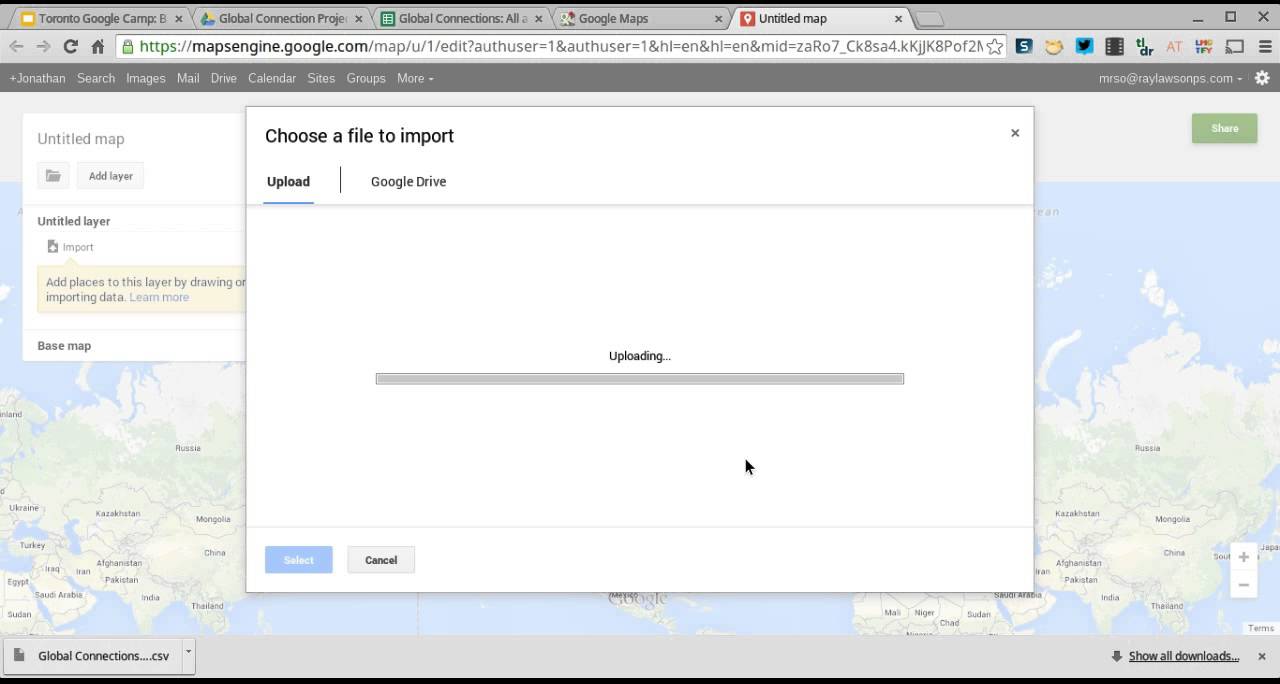Open the LMGTFY extension icon
Image resolution: width=1280 pixels, height=684 pixels.
point(1204,46)
